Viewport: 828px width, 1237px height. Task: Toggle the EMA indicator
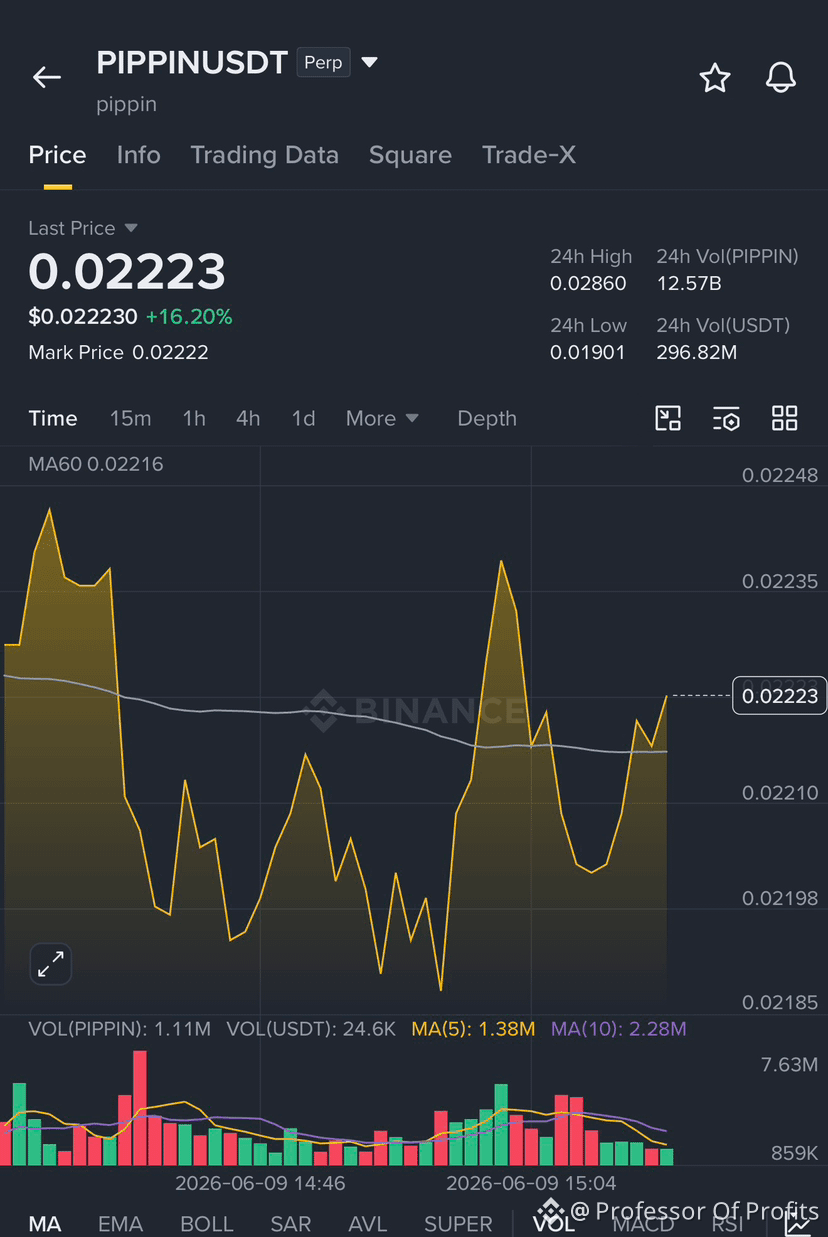pyautogui.click(x=120, y=1224)
